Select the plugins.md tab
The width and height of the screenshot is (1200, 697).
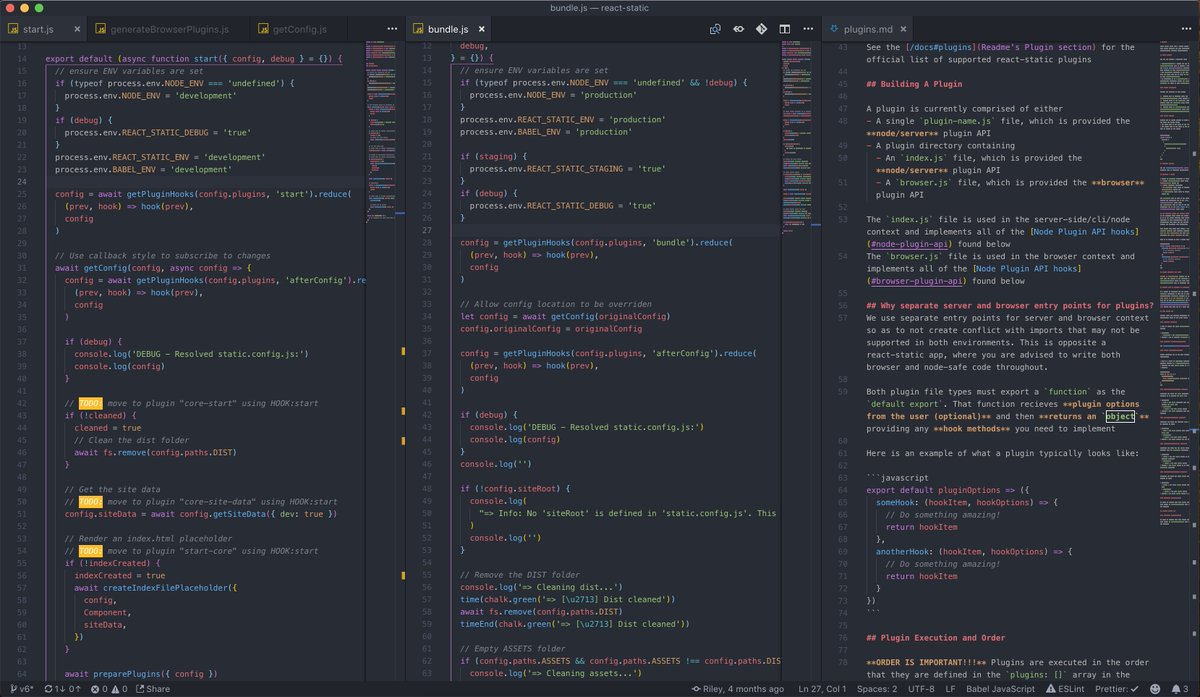[x=866, y=29]
